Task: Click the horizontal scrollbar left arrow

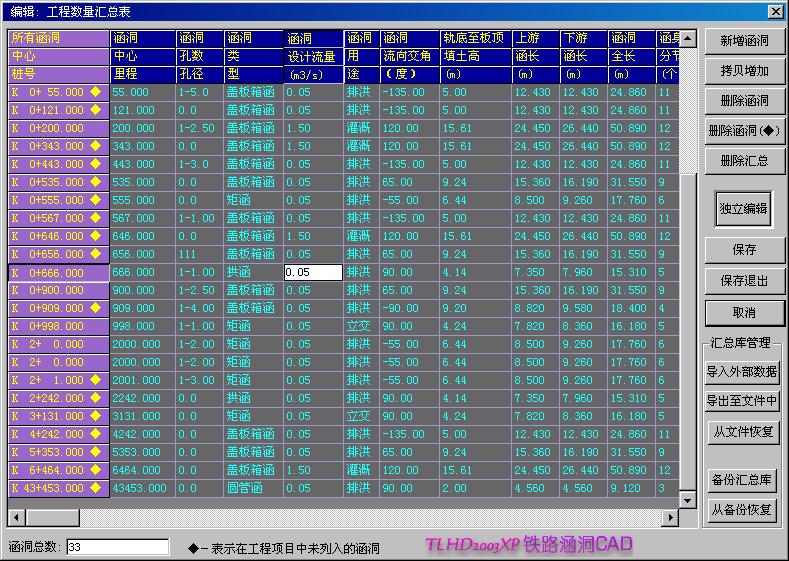Action: click(17, 517)
